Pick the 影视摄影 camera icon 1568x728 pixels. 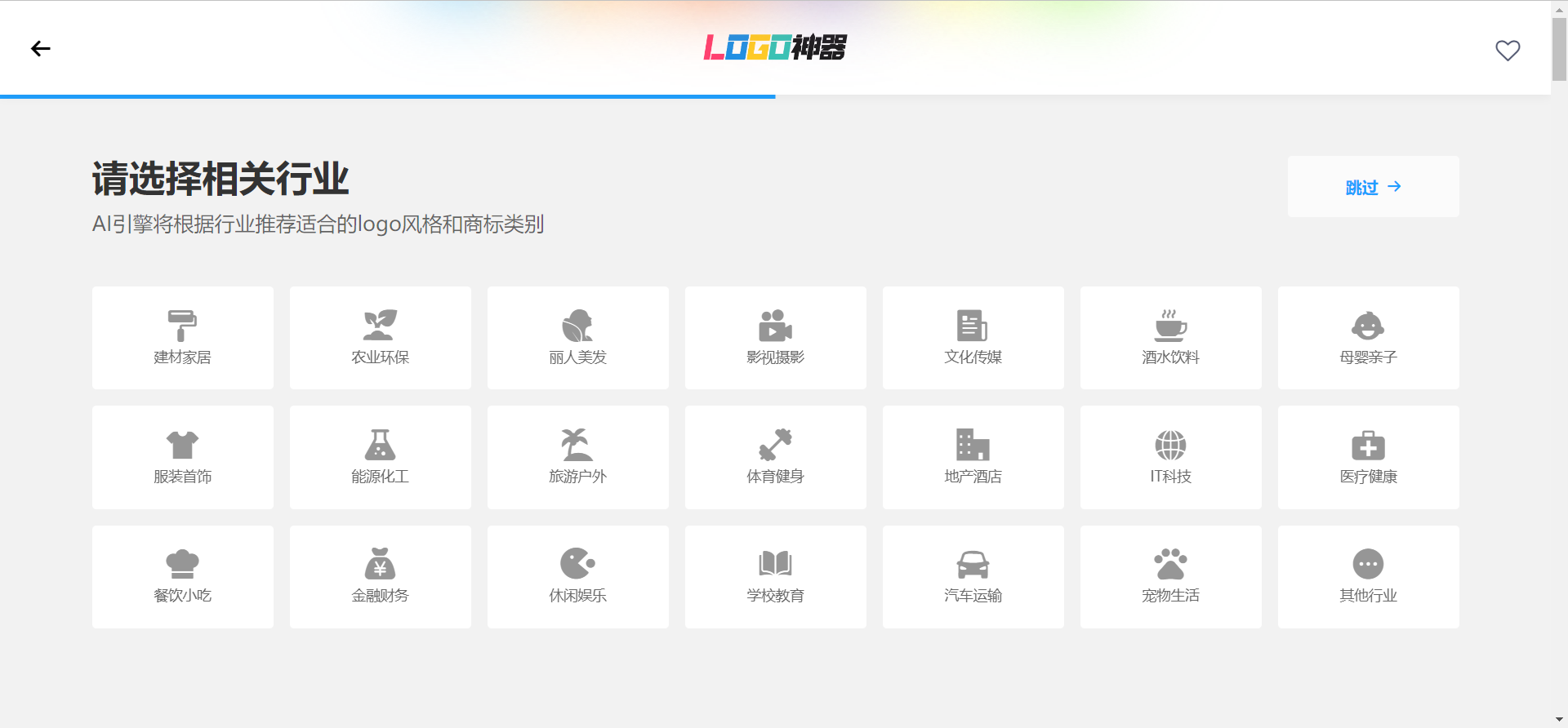point(775,325)
